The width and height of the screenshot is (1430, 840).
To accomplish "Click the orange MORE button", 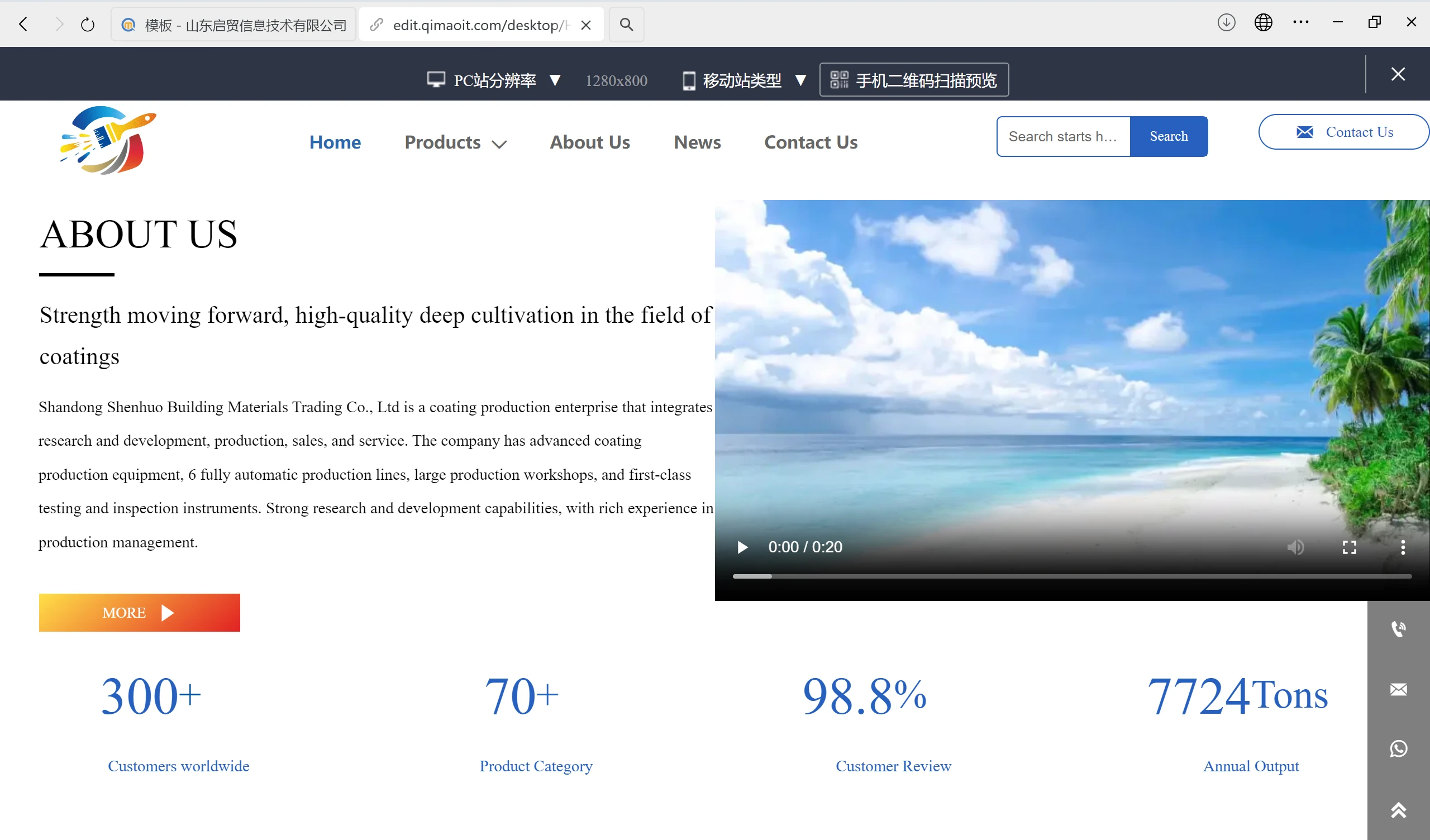I will pyautogui.click(x=140, y=612).
